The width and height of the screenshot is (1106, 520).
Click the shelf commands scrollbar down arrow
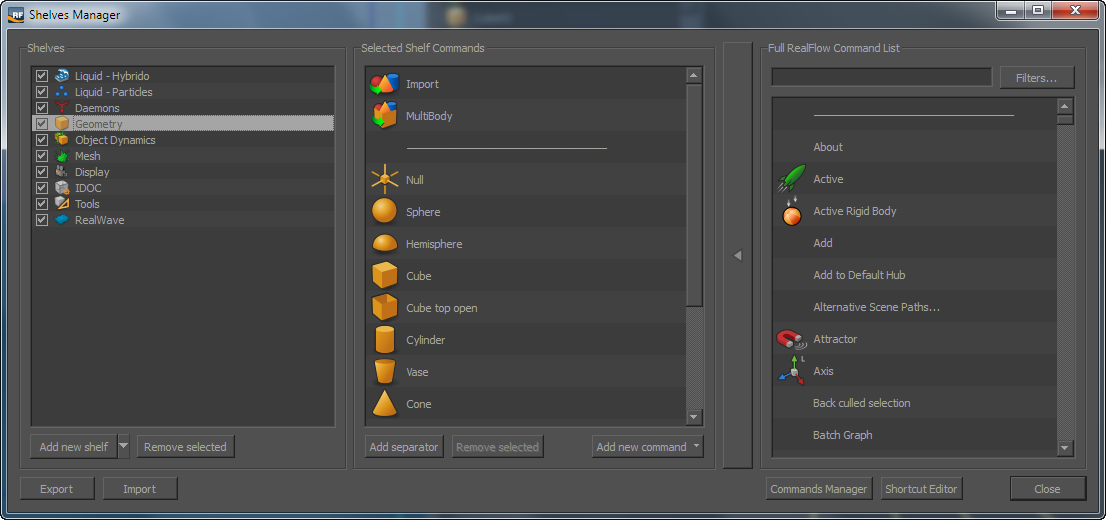tap(694, 417)
